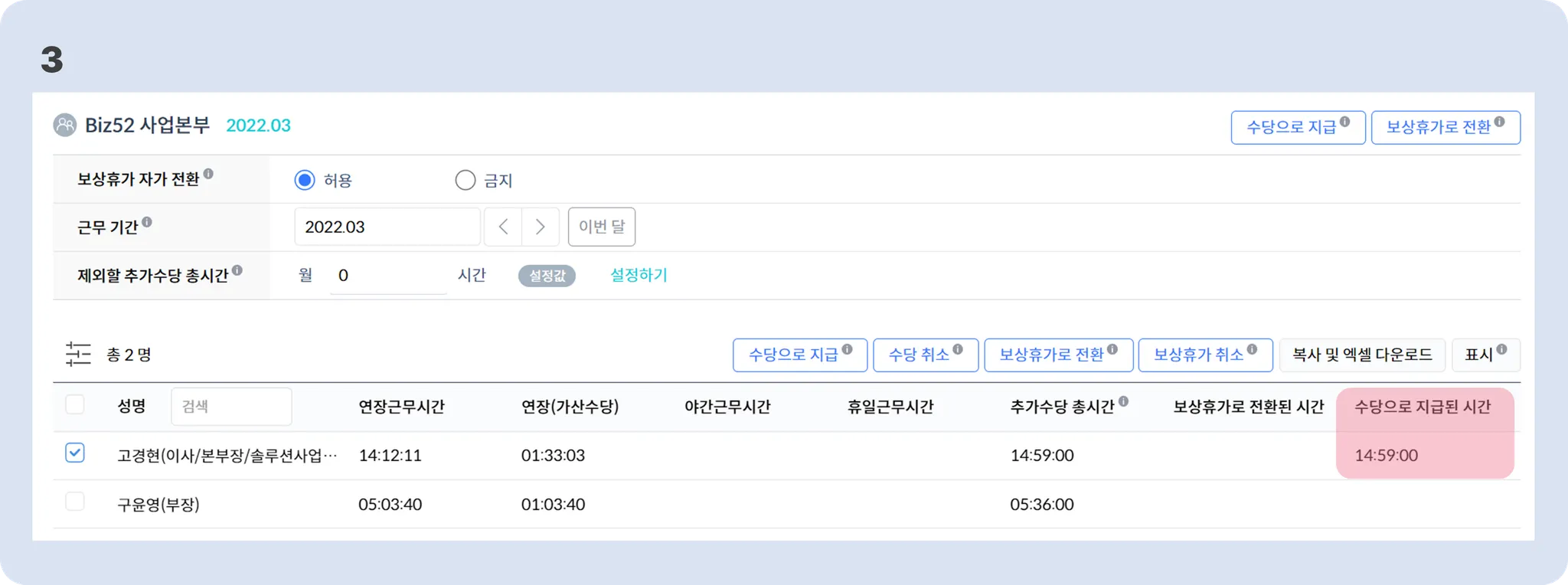Click the 설정하기 link
Image resolution: width=1568 pixels, height=585 pixels.
(x=639, y=275)
